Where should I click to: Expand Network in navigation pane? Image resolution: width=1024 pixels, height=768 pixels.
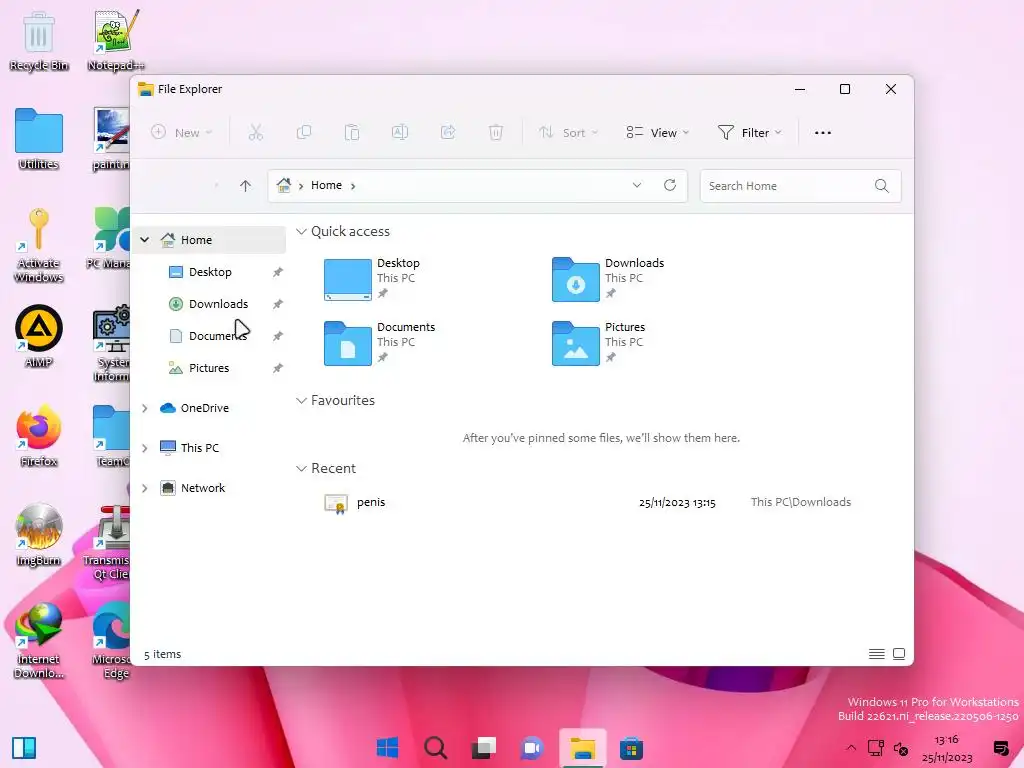click(144, 488)
